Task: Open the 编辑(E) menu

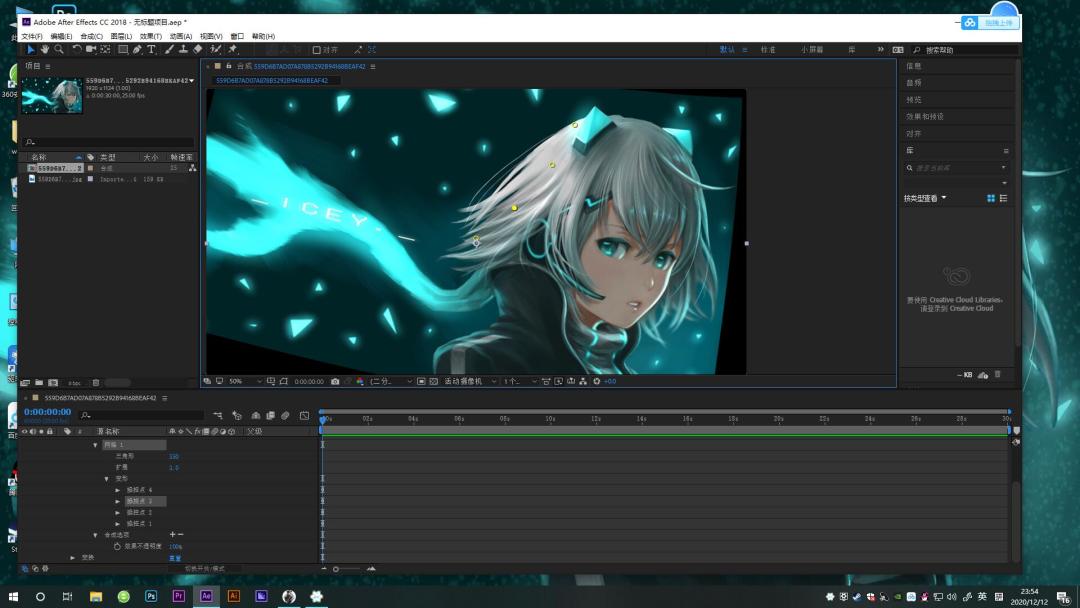Action: tap(61, 36)
